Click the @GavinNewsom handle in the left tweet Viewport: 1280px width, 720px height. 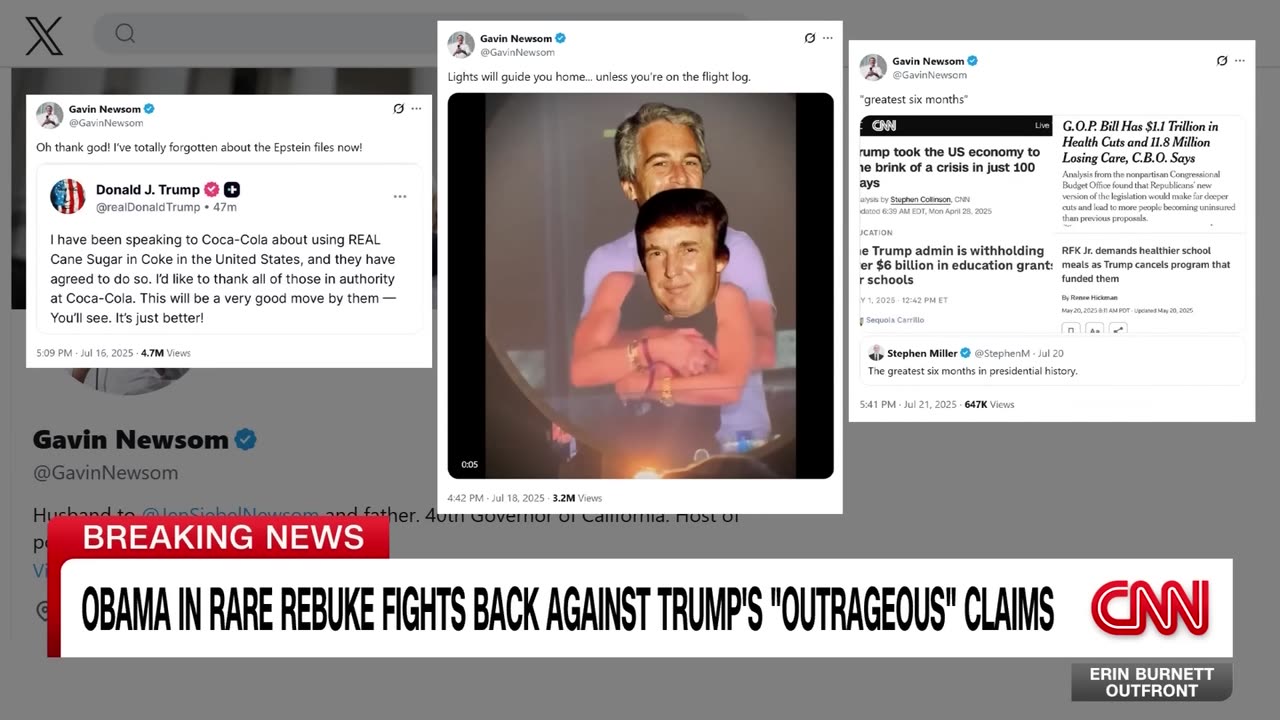[106, 123]
